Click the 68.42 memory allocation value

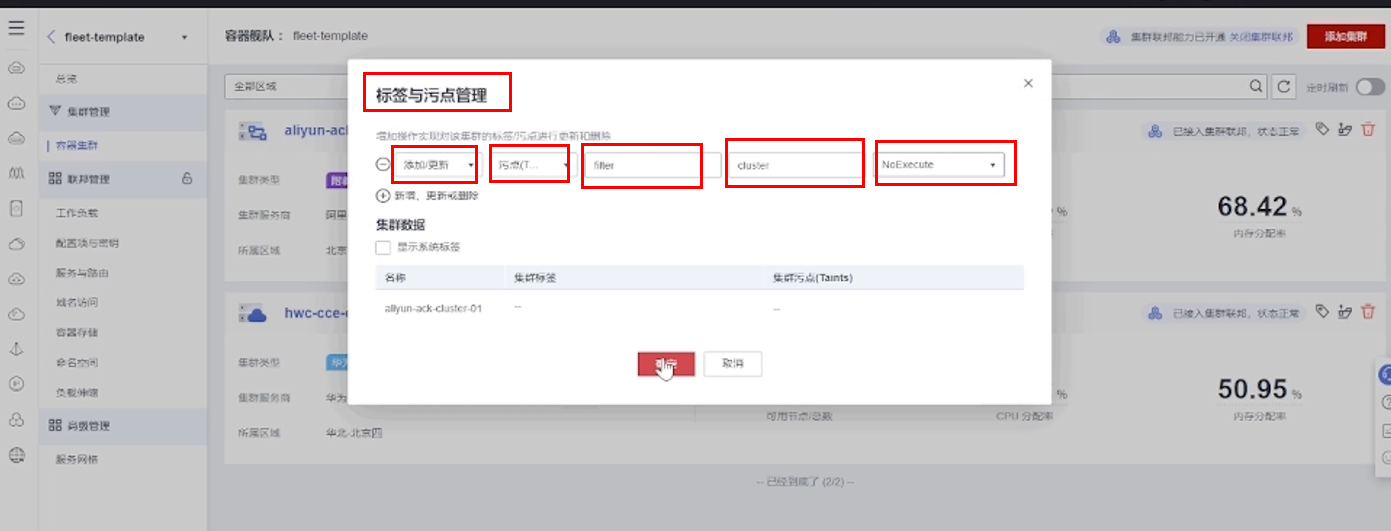click(1253, 207)
